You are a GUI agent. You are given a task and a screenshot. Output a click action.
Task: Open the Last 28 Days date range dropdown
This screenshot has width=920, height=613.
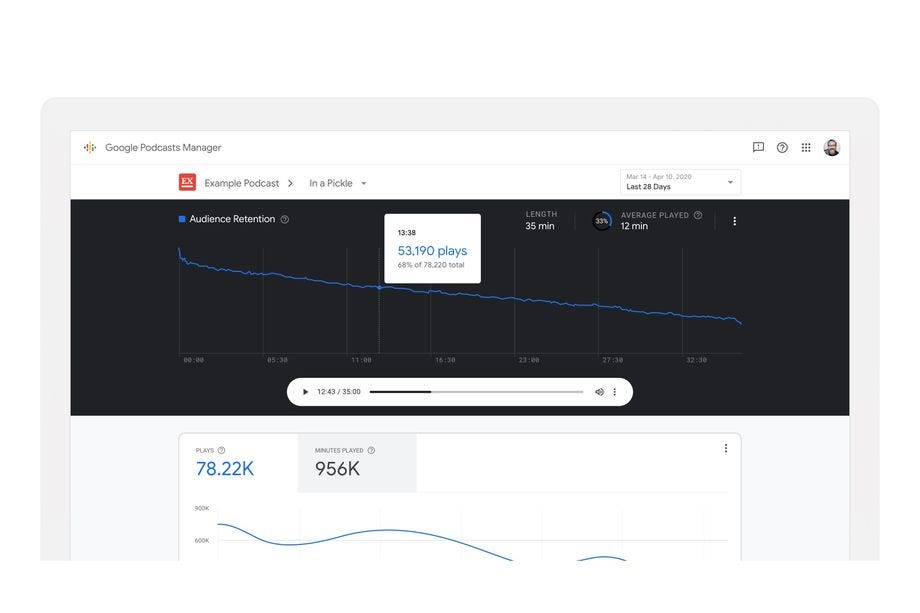coord(680,182)
